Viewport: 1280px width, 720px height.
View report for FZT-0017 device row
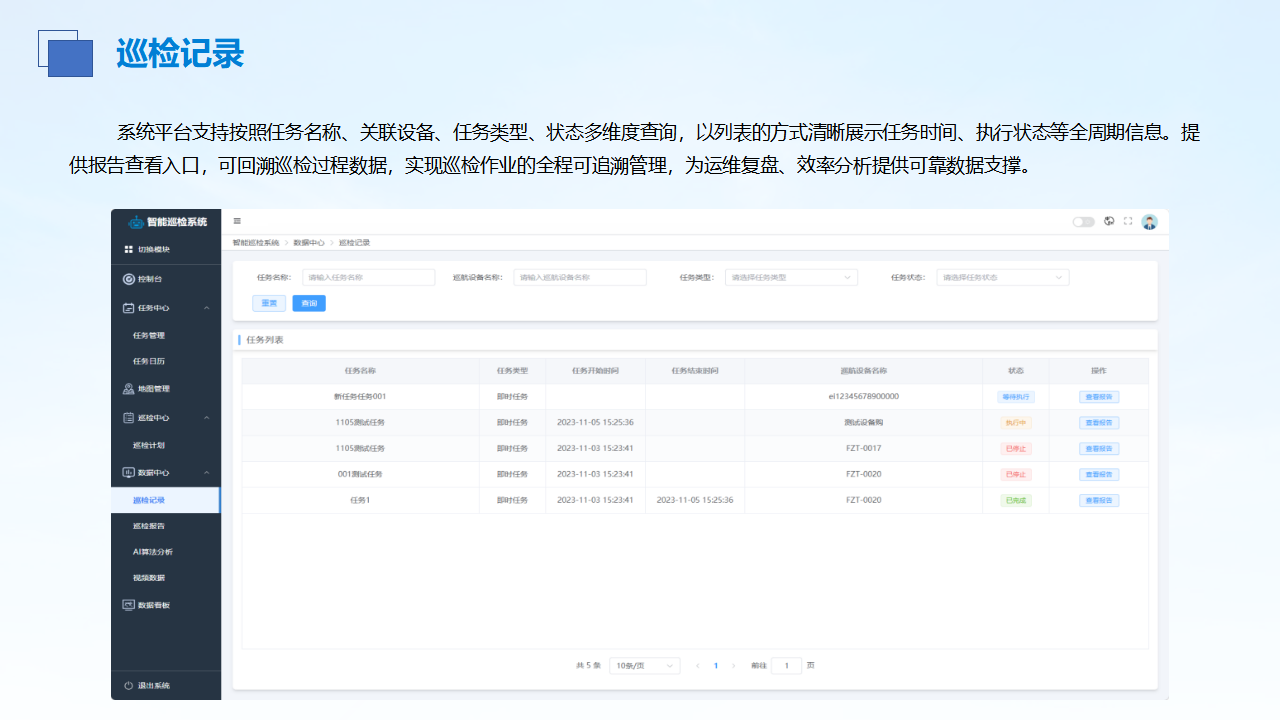pos(1099,449)
